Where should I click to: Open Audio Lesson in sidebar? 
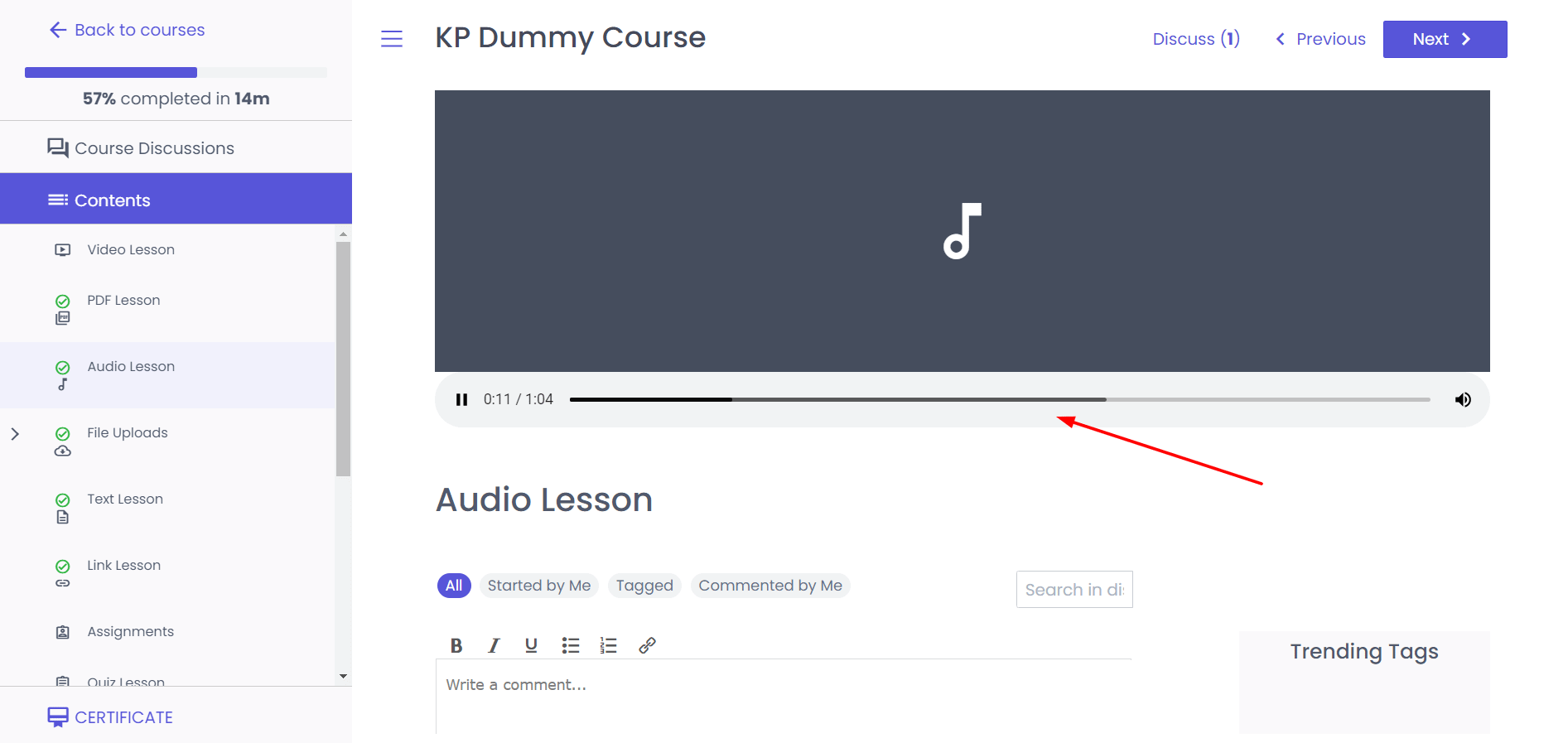131,366
